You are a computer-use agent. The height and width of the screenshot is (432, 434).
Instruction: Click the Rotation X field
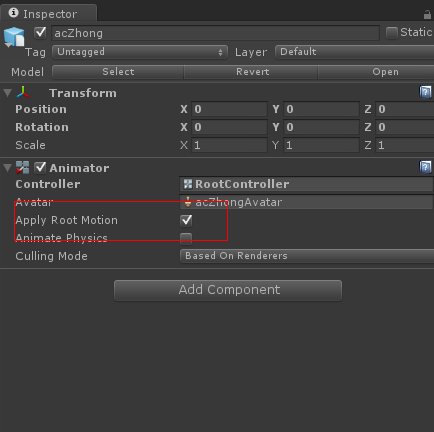click(x=229, y=127)
